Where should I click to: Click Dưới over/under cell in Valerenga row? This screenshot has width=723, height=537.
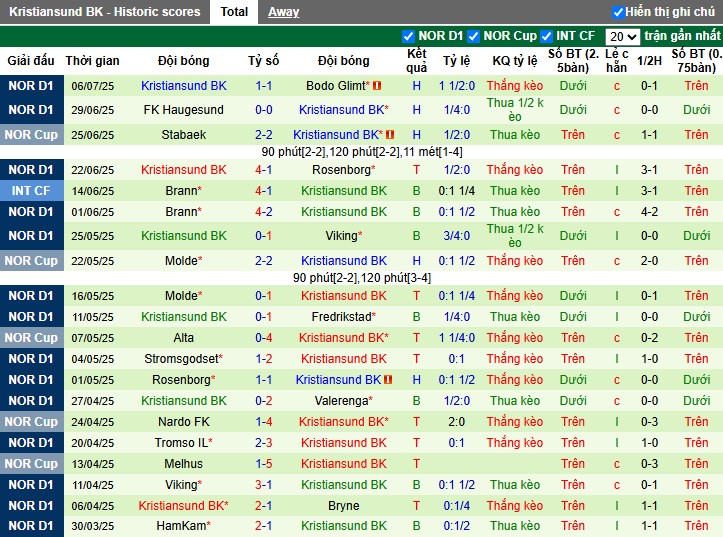pyautogui.click(x=573, y=401)
